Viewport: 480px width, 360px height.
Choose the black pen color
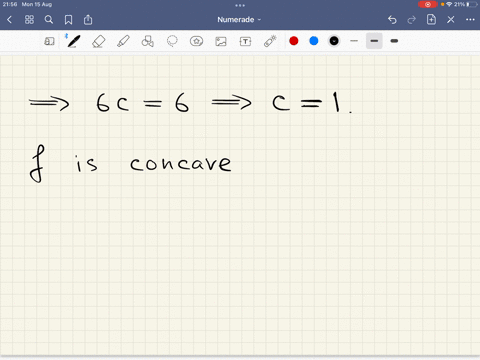click(x=334, y=41)
